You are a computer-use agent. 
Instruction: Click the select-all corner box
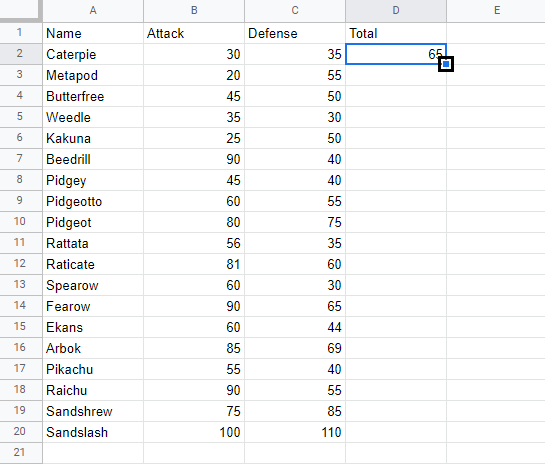pyautogui.click(x=21, y=10)
